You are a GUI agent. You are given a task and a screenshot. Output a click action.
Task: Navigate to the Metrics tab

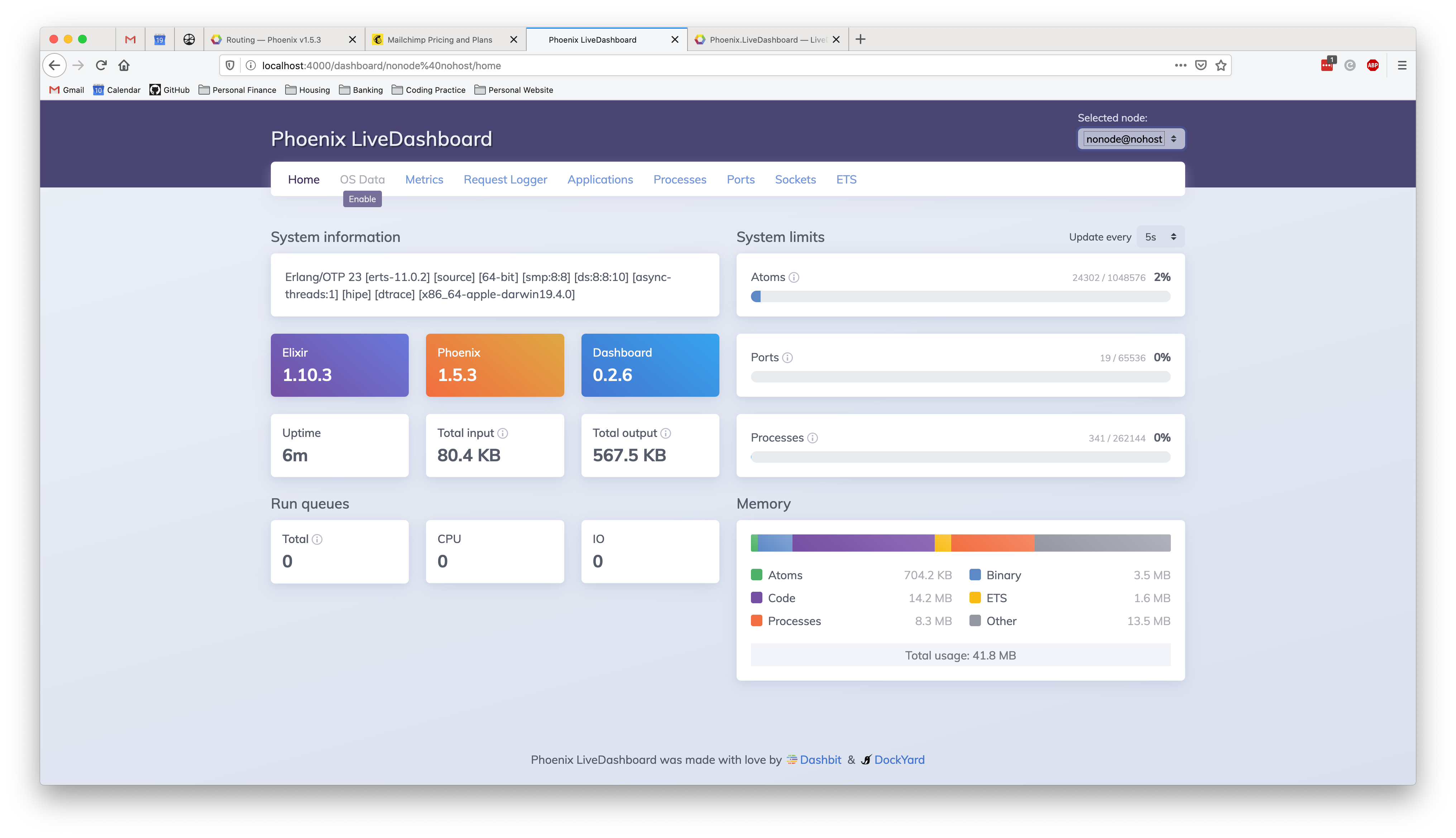[424, 179]
